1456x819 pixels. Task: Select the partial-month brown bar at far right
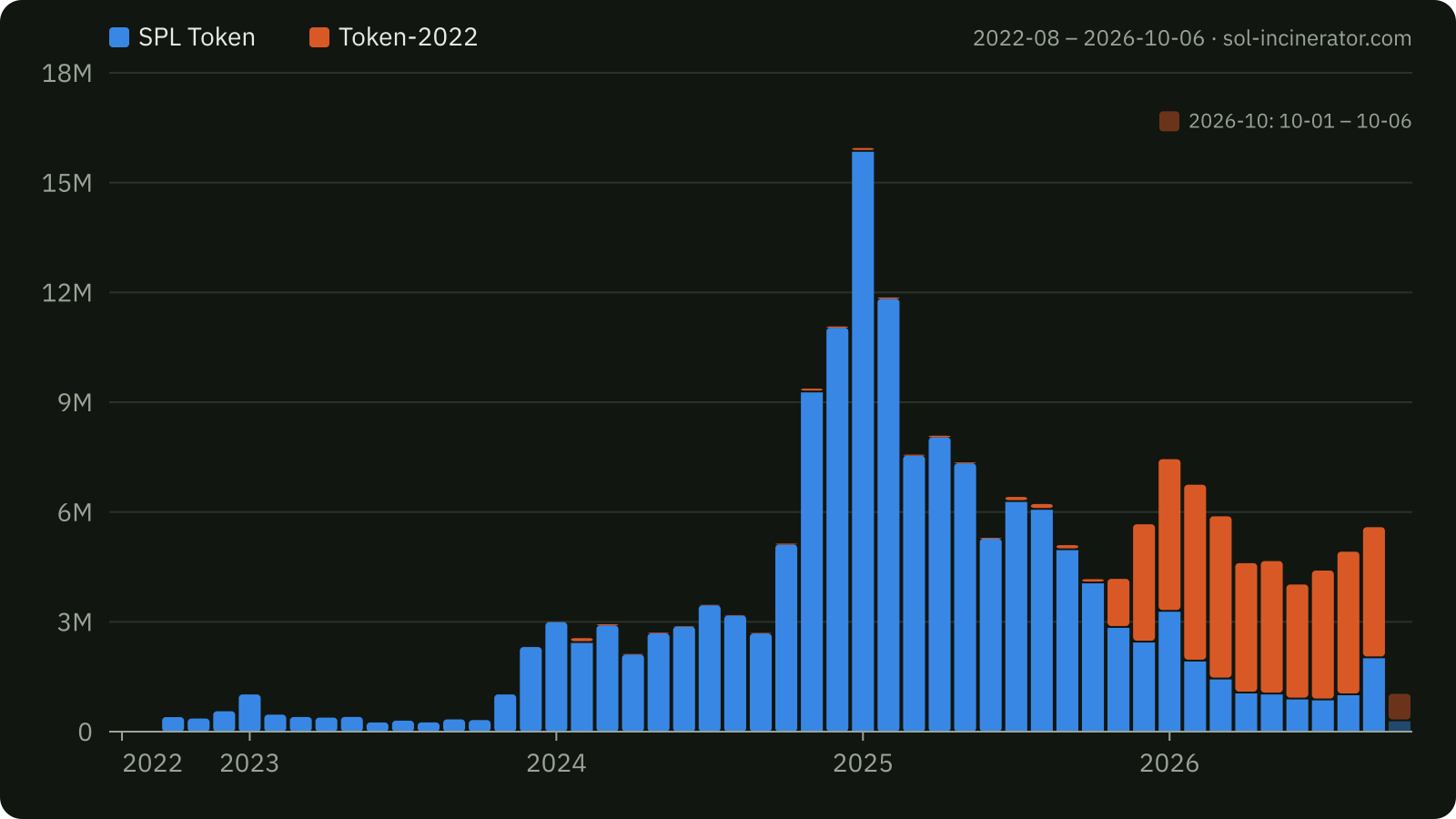click(1400, 707)
